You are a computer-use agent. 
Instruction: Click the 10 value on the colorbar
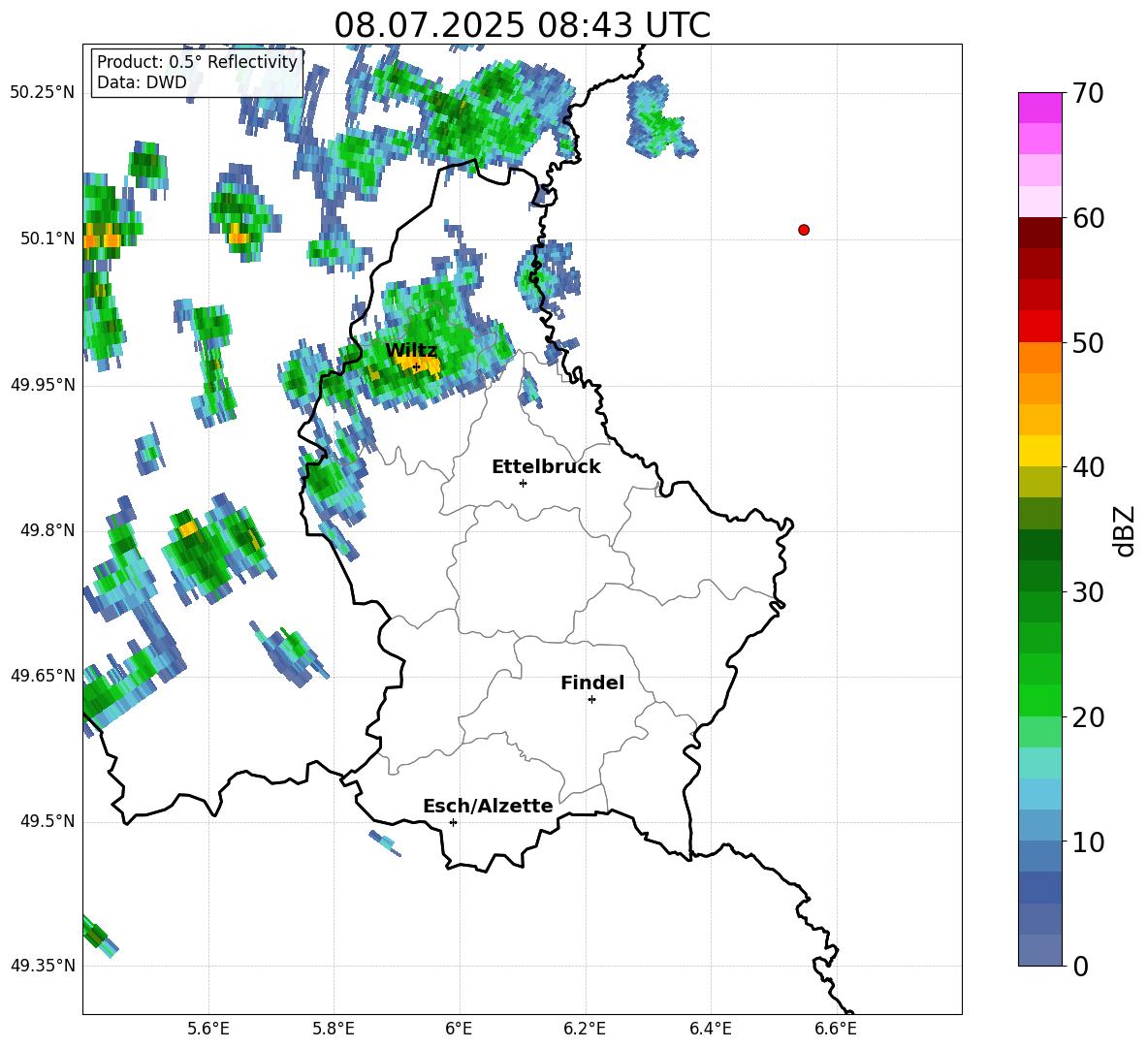pyautogui.click(x=1087, y=842)
